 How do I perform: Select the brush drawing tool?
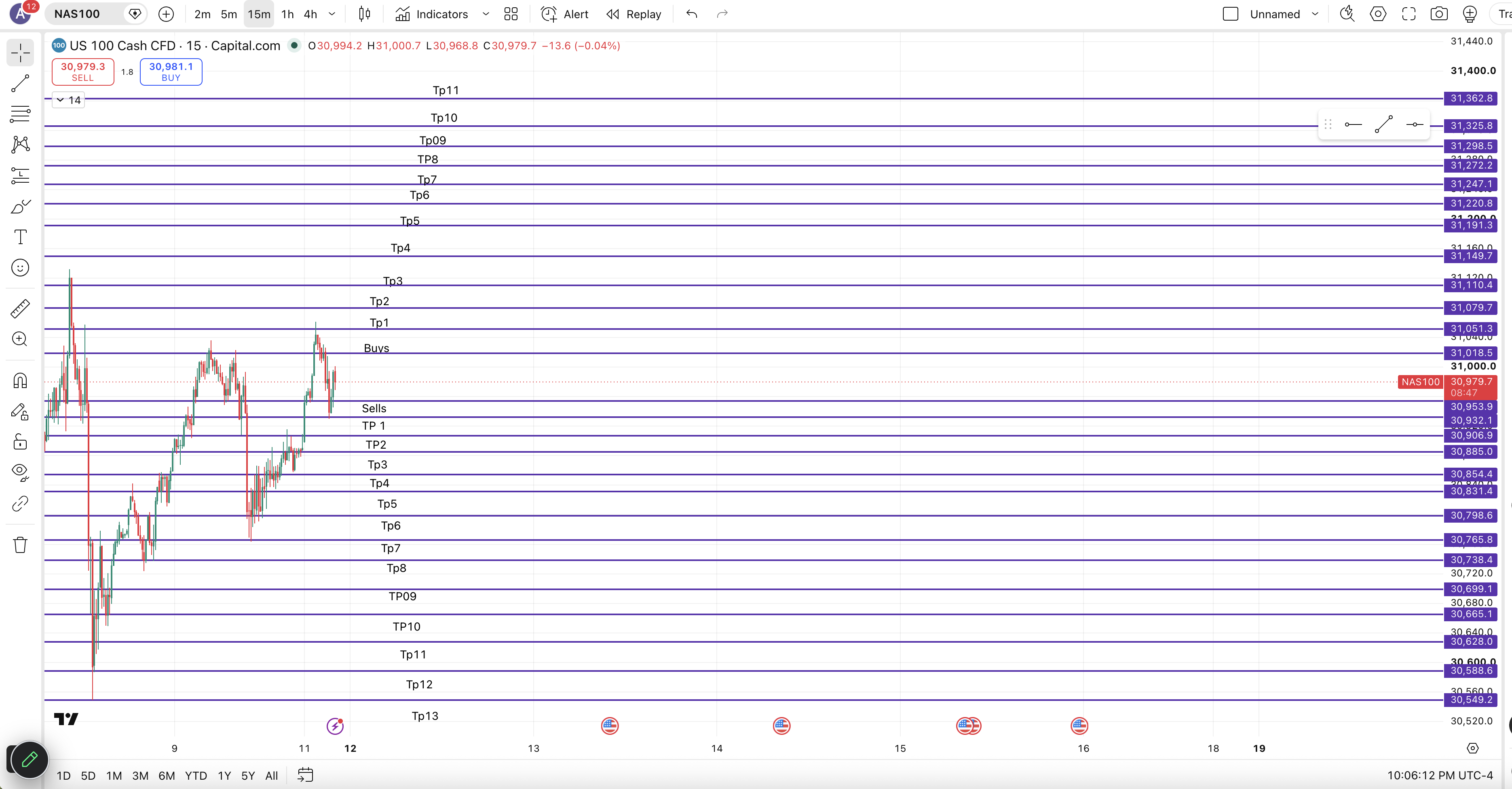point(20,207)
